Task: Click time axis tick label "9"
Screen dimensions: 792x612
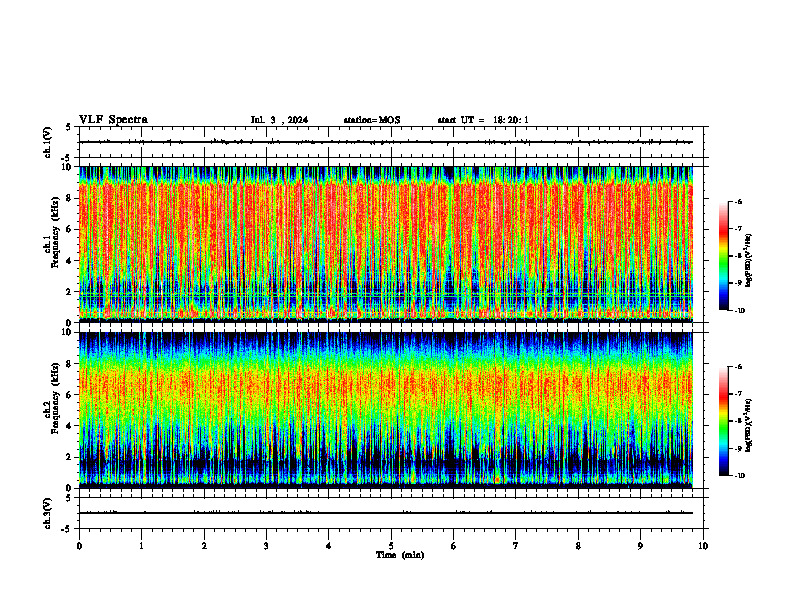Action: 640,546
